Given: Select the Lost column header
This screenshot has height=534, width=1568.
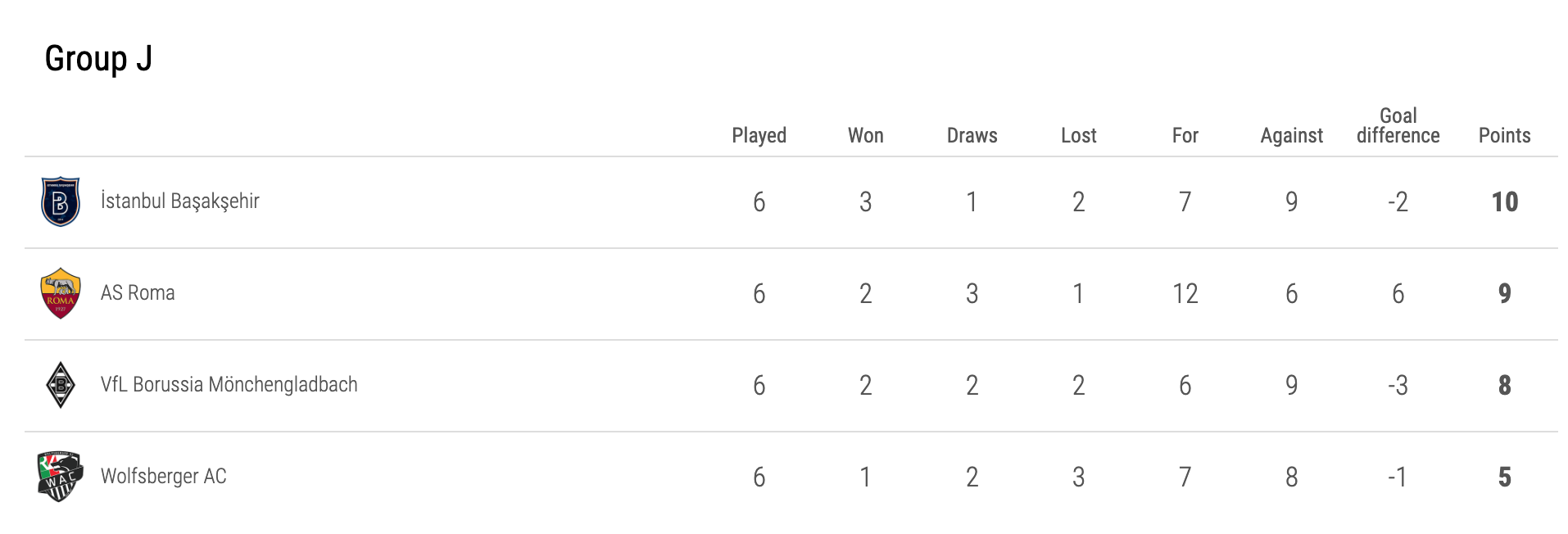Looking at the screenshot, I should point(1078,135).
